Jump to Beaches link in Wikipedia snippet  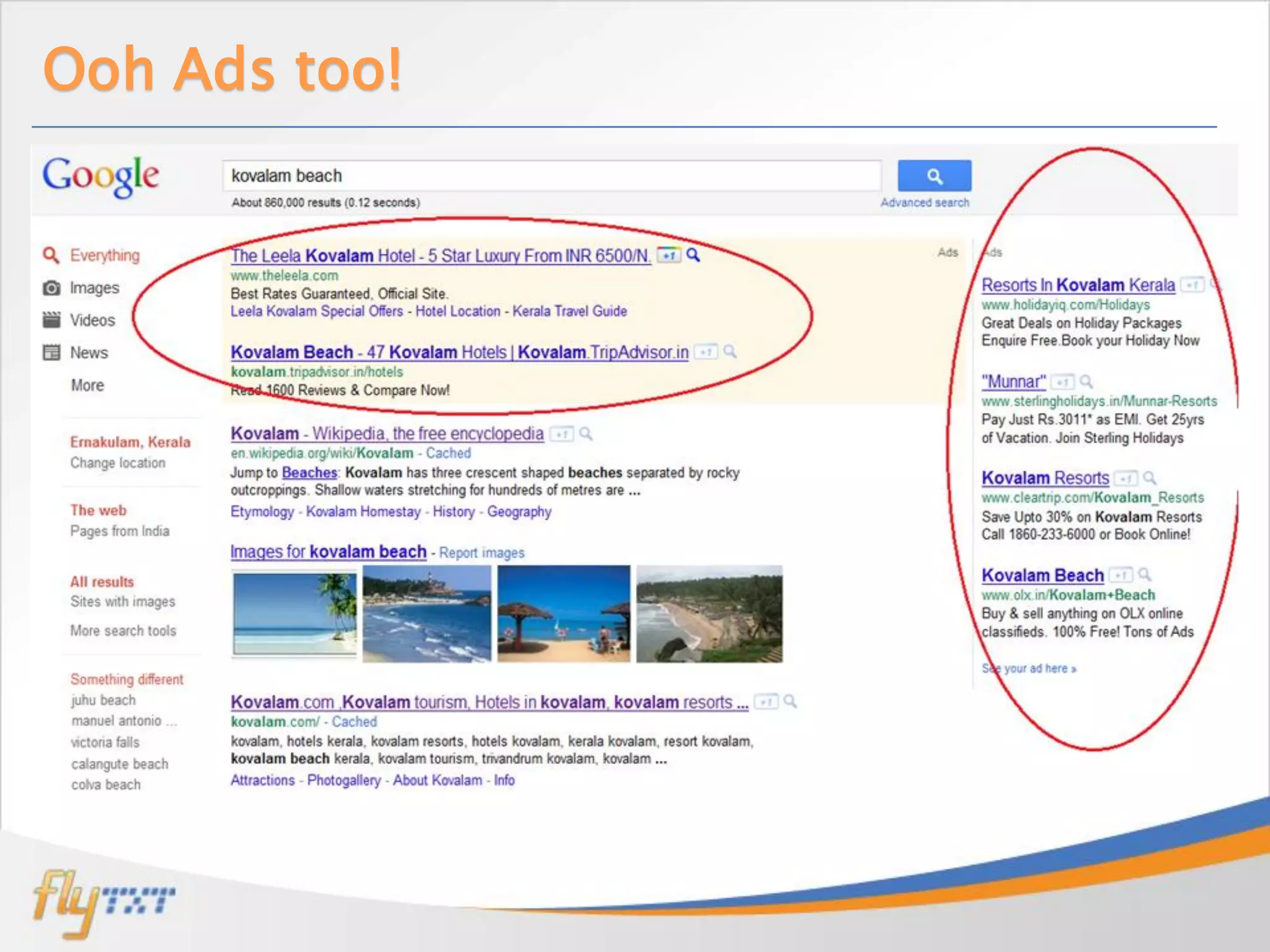pos(309,473)
